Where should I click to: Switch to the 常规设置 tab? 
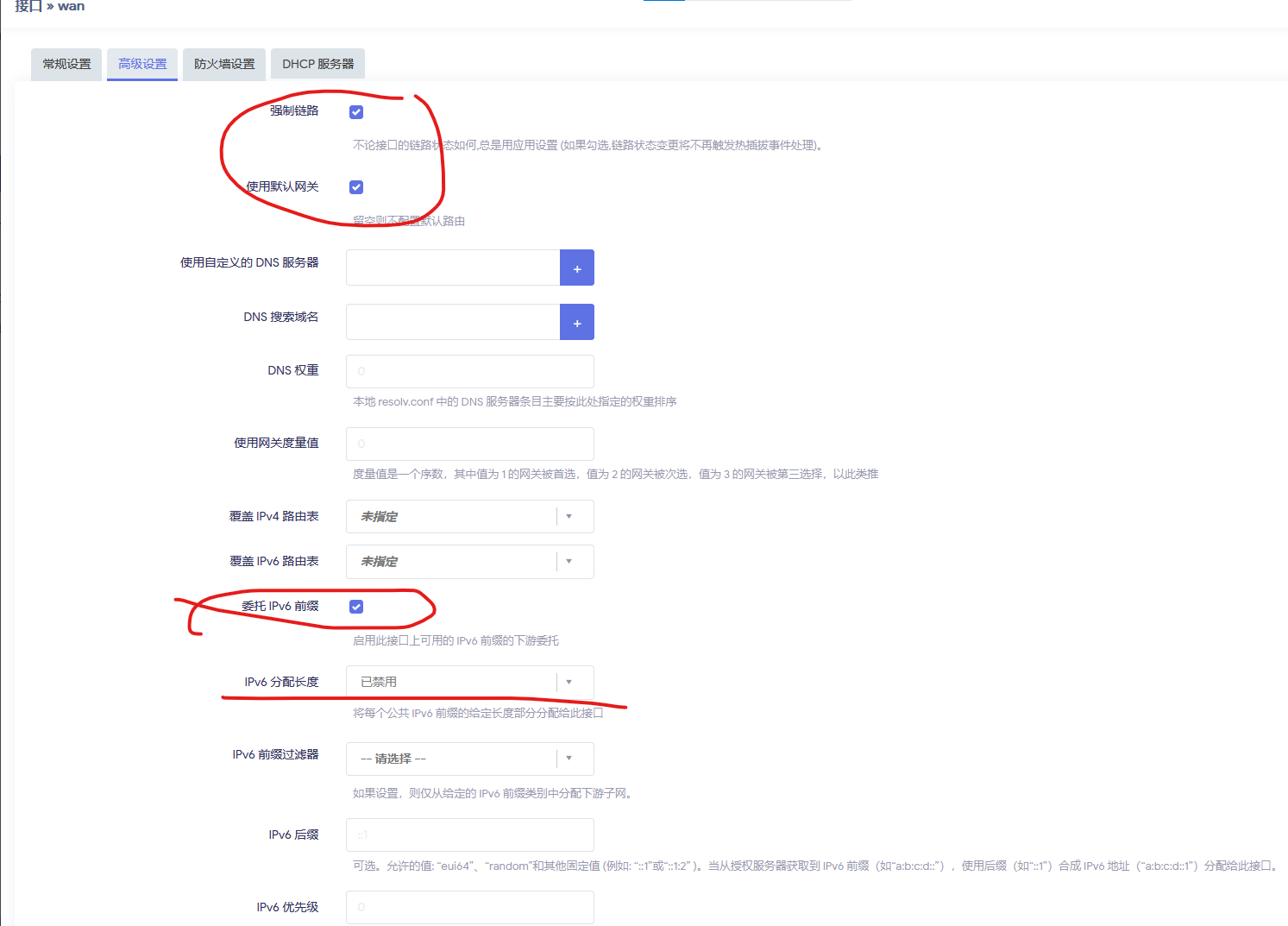tap(66, 65)
